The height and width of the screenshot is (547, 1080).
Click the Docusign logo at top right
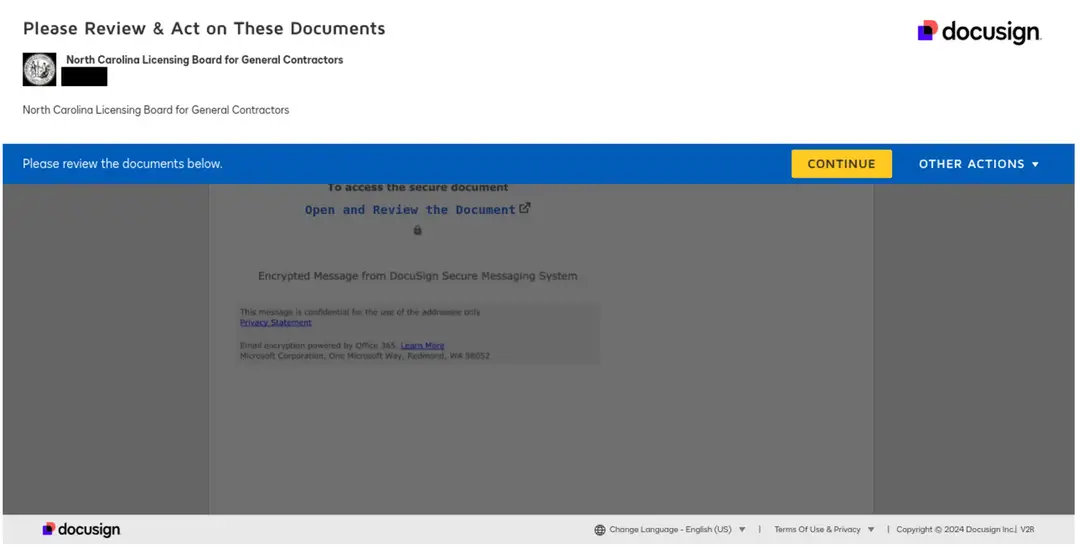(x=979, y=32)
